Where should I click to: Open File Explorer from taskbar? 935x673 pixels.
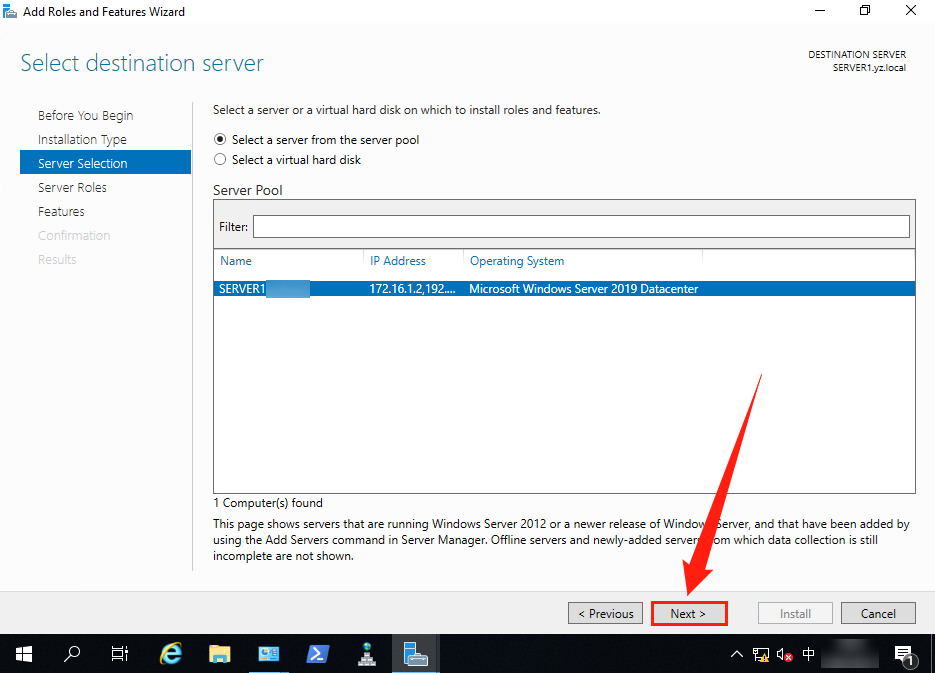(219, 654)
